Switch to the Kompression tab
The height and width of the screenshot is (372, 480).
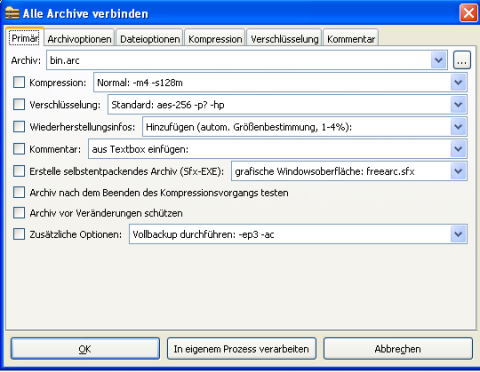coord(215,39)
